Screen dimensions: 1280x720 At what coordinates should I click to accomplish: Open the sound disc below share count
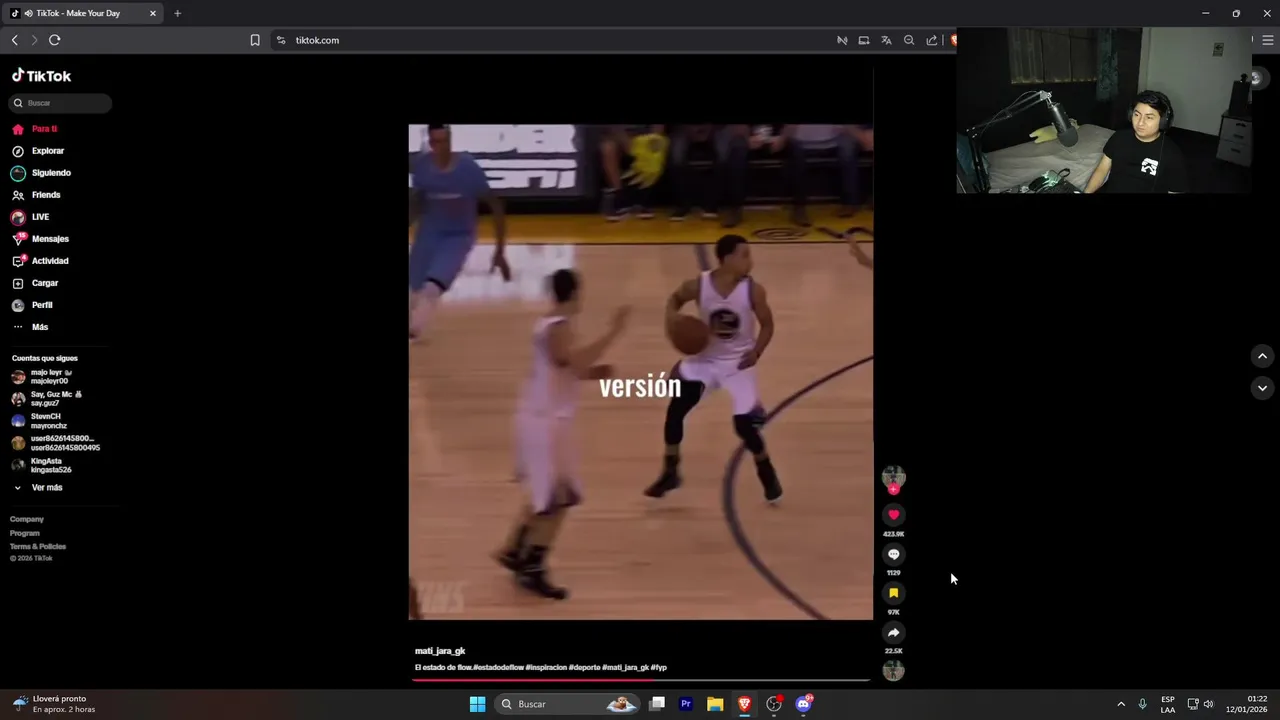pyautogui.click(x=893, y=670)
